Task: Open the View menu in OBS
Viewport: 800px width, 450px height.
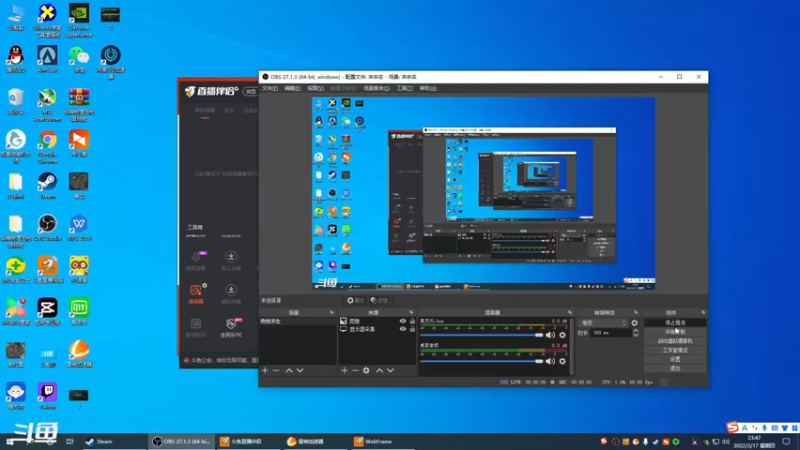Action: click(x=315, y=88)
